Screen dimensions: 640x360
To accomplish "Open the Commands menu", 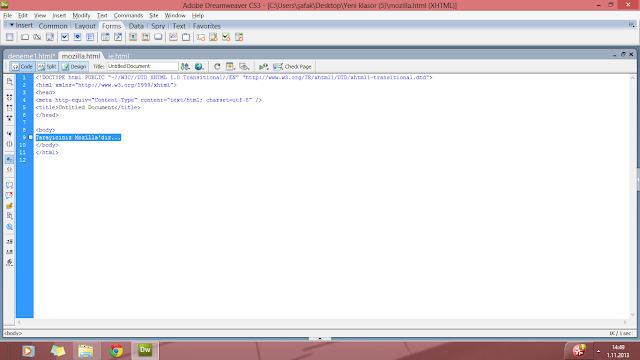I will [128, 16].
